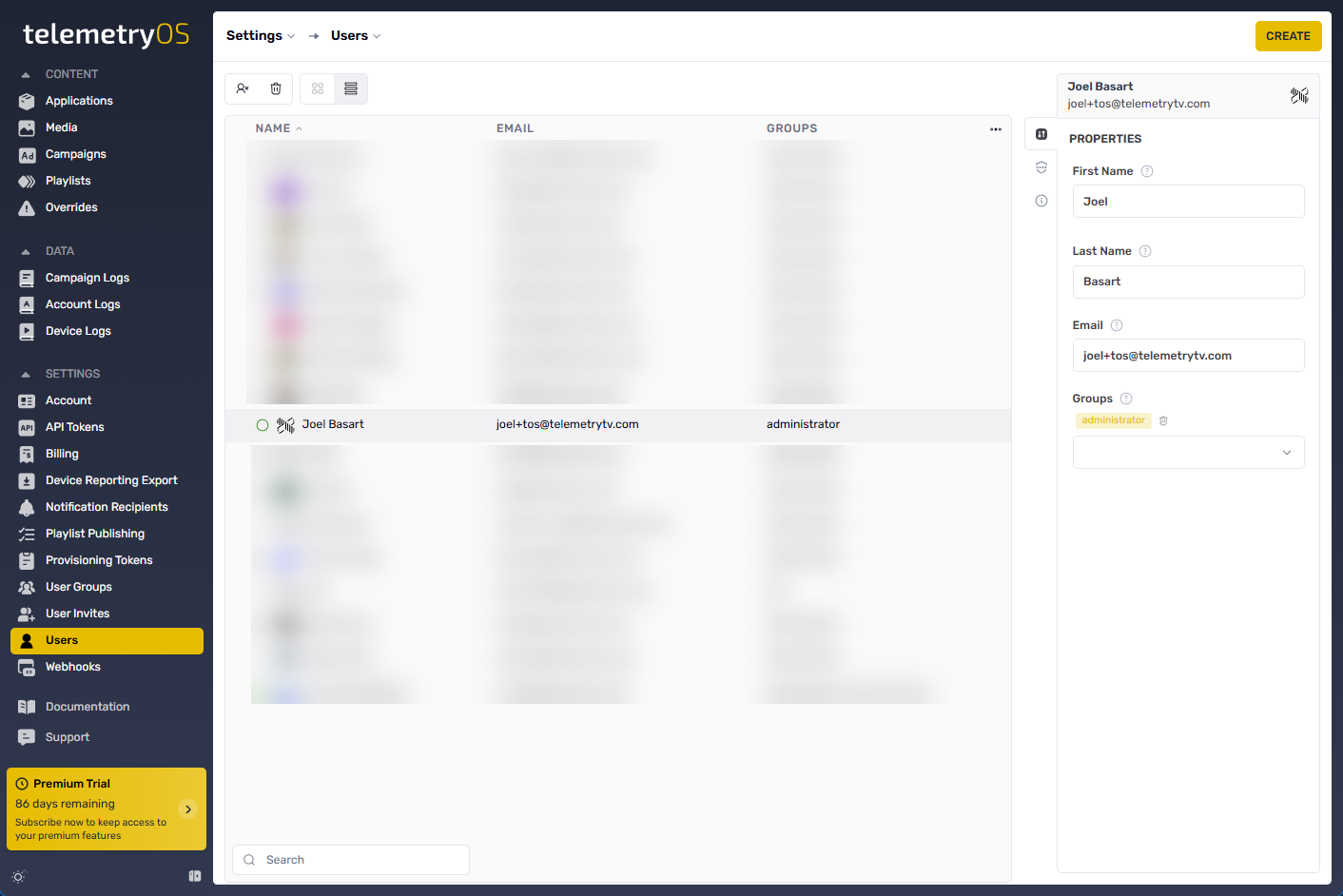Click the Playlists sidebar icon
This screenshot has width=1343, height=896.
pyautogui.click(x=27, y=181)
